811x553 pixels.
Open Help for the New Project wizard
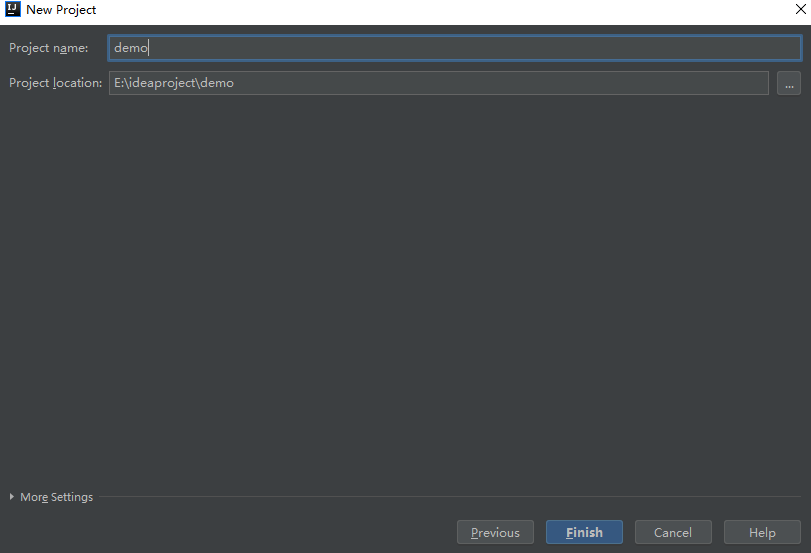click(762, 532)
